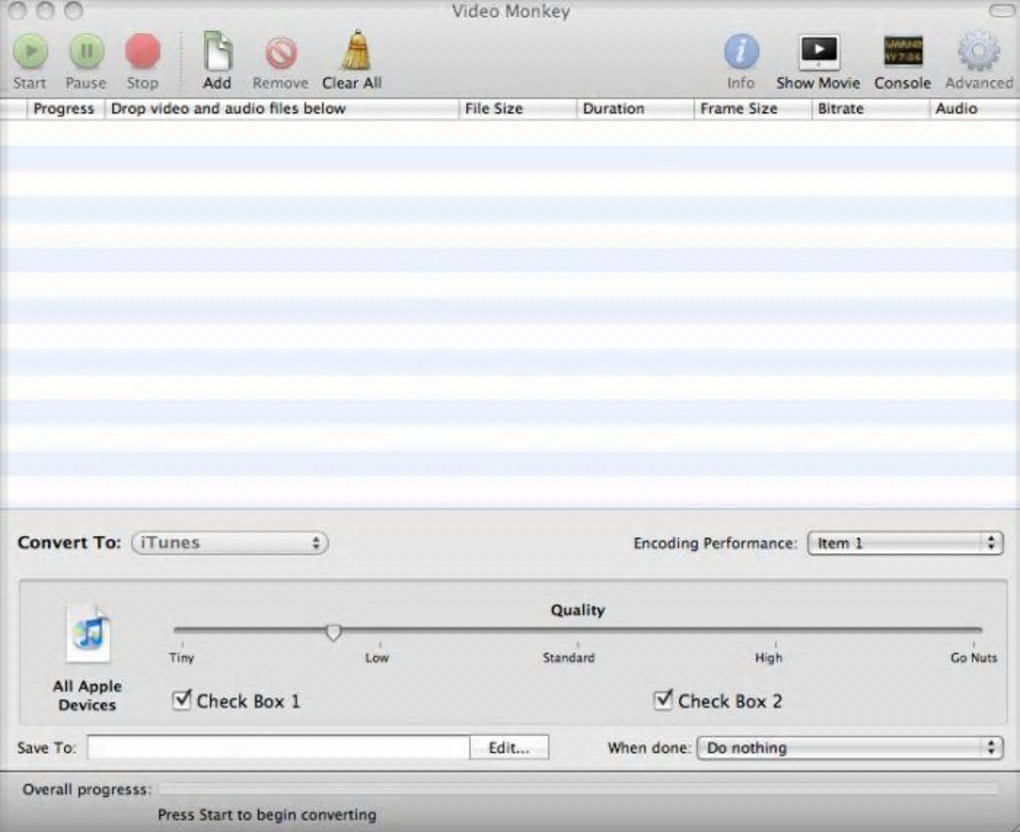This screenshot has height=832, width=1020.
Task: Click the toolbar toggle pill in title bar
Action: (1001, 10)
